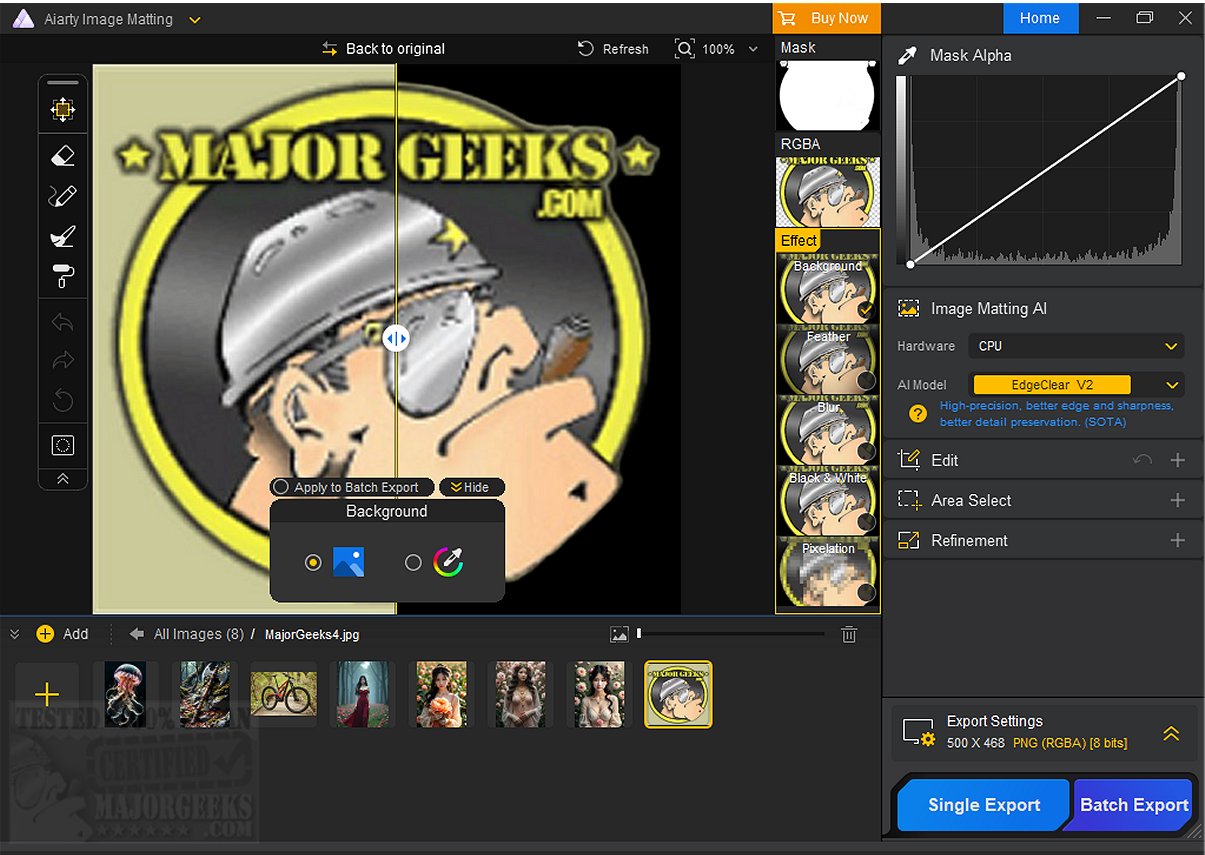Click the reset icon in the left toolbar
This screenshot has height=855, width=1205.
(63, 401)
